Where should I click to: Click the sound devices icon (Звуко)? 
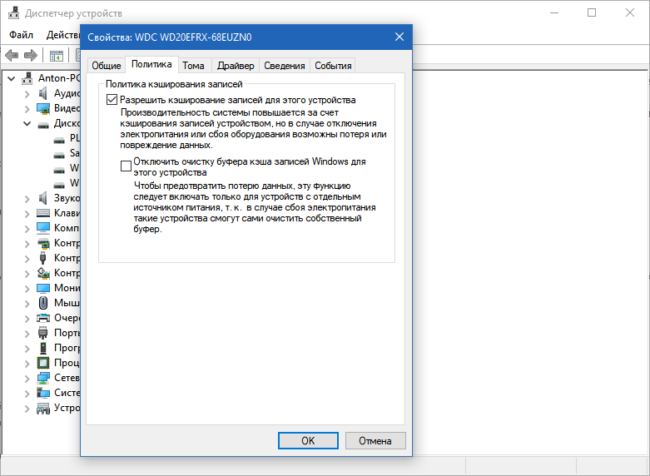[43, 198]
